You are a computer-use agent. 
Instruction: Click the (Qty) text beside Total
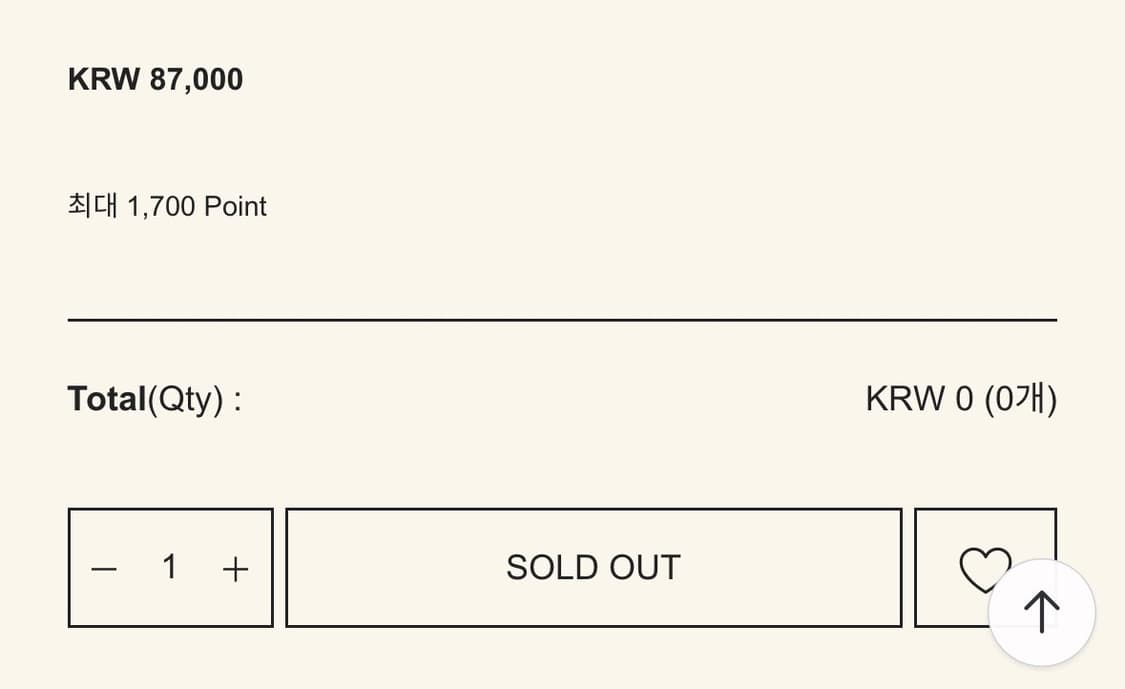[185, 400]
